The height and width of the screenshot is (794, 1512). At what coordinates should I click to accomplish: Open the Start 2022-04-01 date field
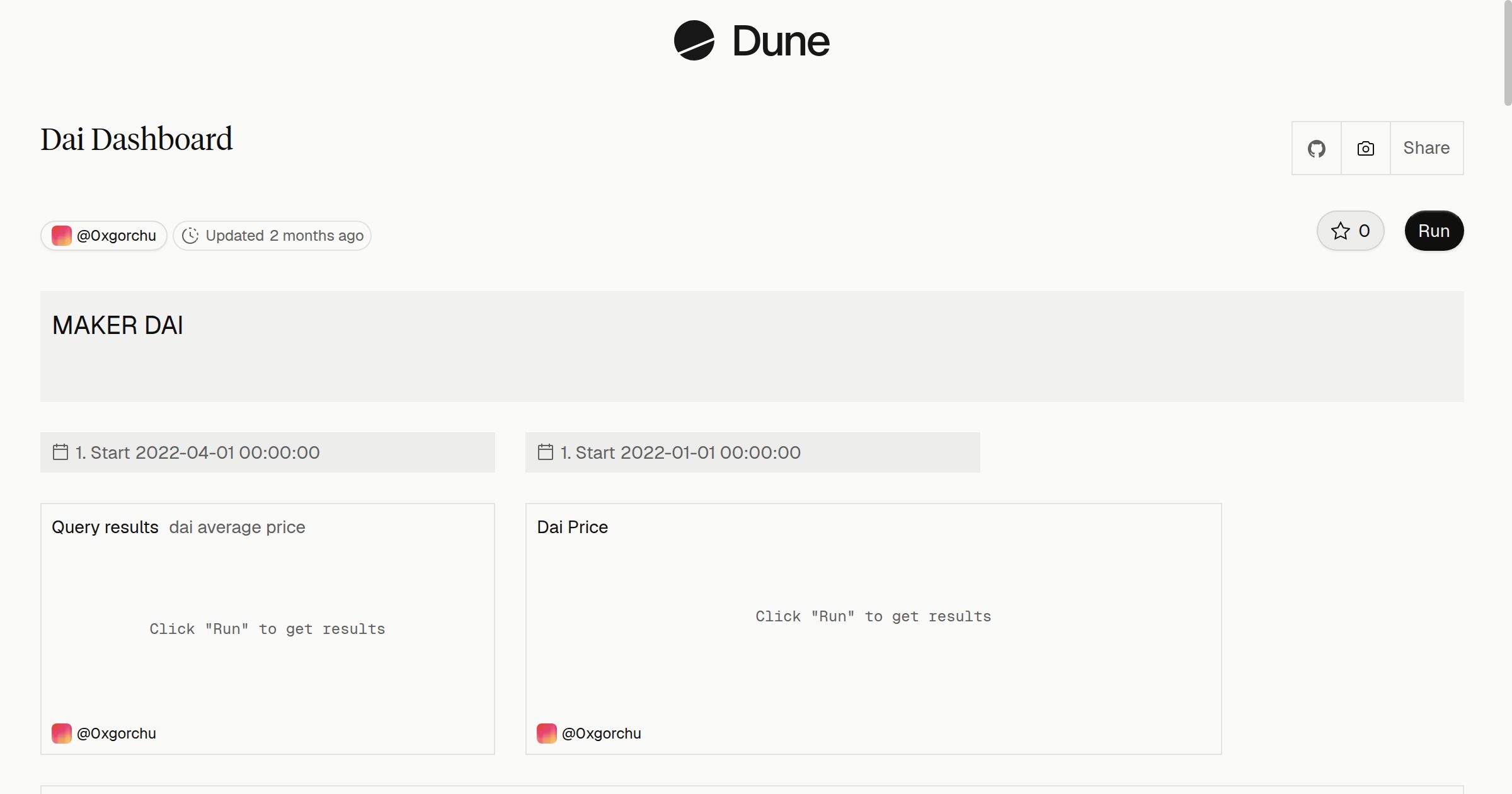click(x=268, y=452)
